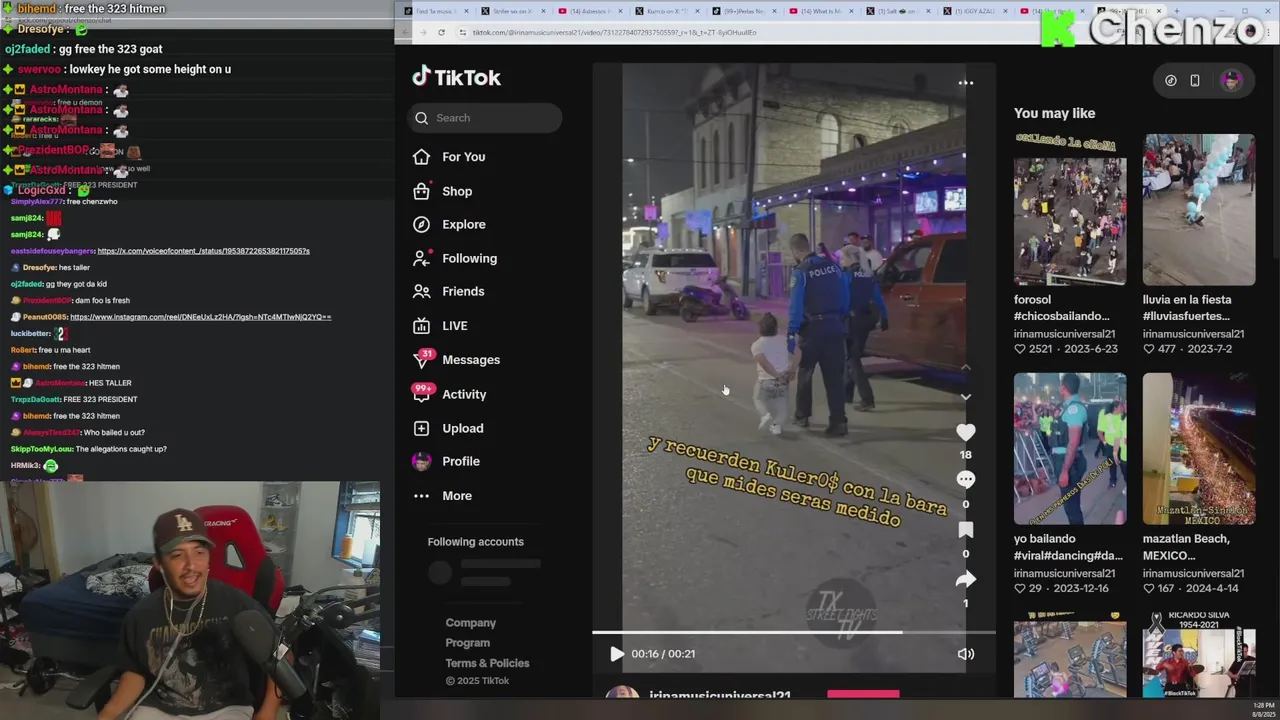Open your Profile page
This screenshot has height=720, width=1280.
[461, 461]
